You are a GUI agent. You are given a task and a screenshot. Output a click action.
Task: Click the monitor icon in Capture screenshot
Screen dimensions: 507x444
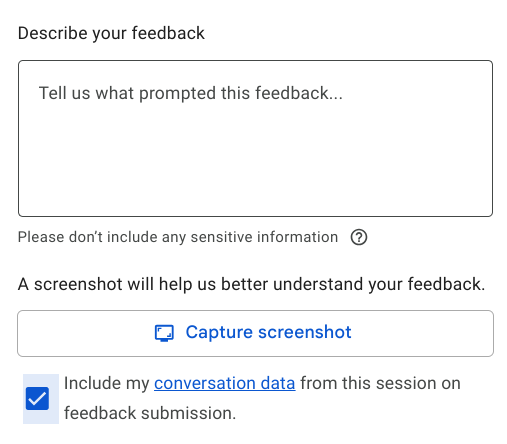click(x=164, y=333)
